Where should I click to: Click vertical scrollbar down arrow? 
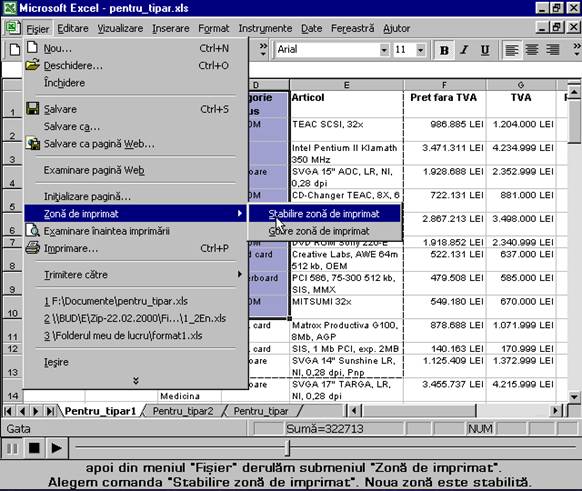pyautogui.click(x=574, y=396)
